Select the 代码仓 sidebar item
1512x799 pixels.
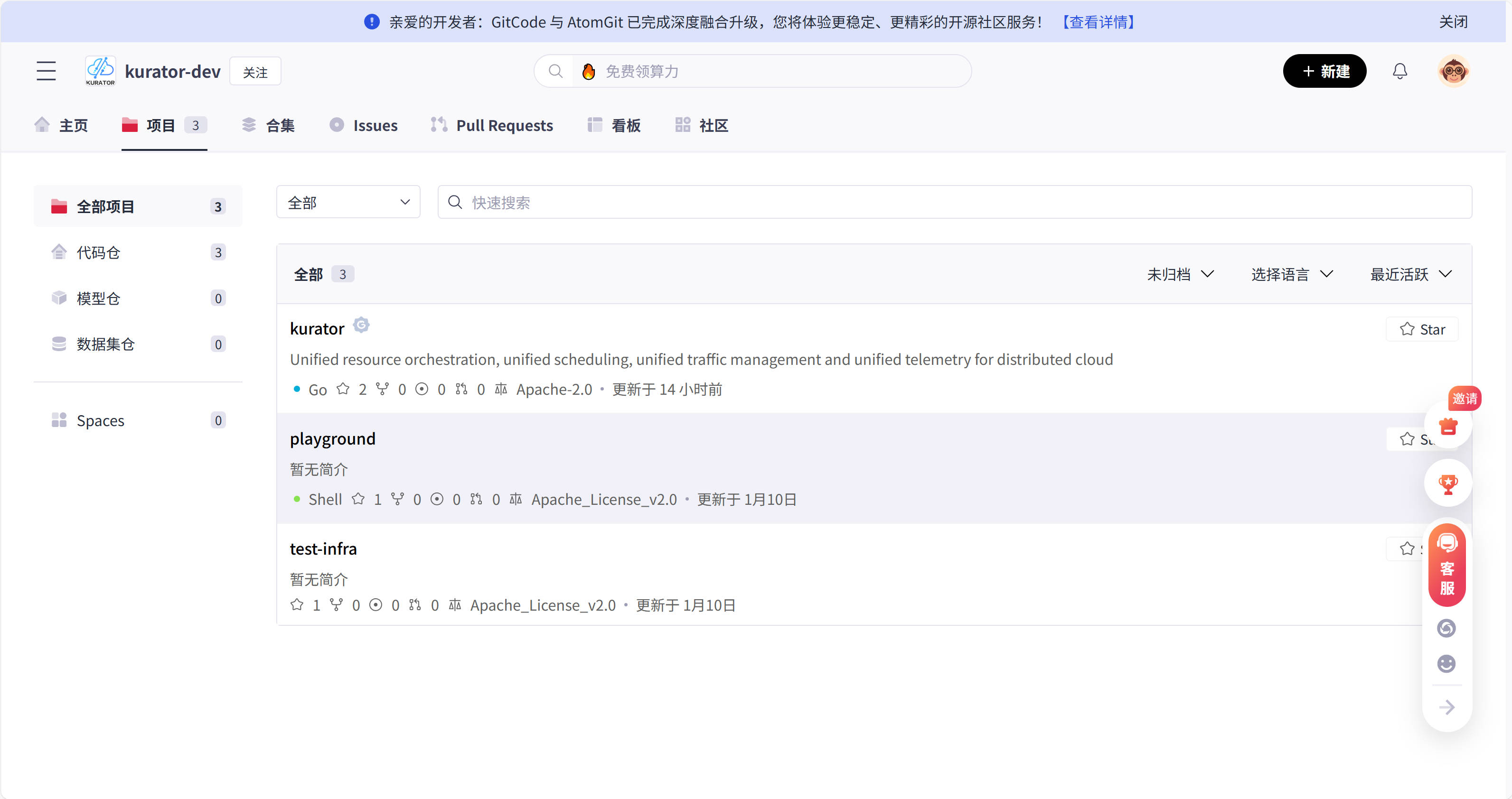(99, 251)
